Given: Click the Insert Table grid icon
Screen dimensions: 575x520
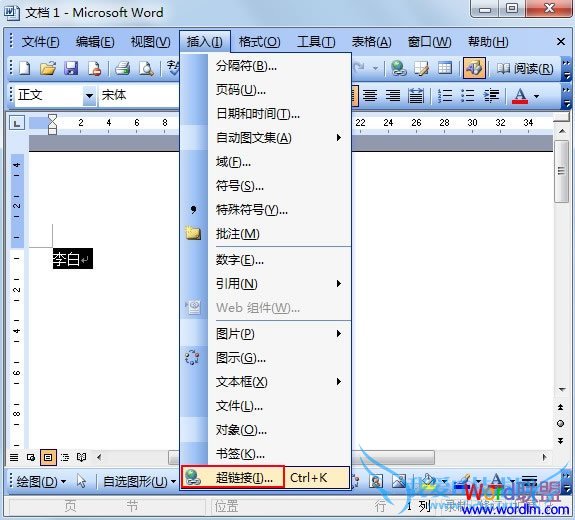Looking at the screenshot, I should (x=445, y=68).
